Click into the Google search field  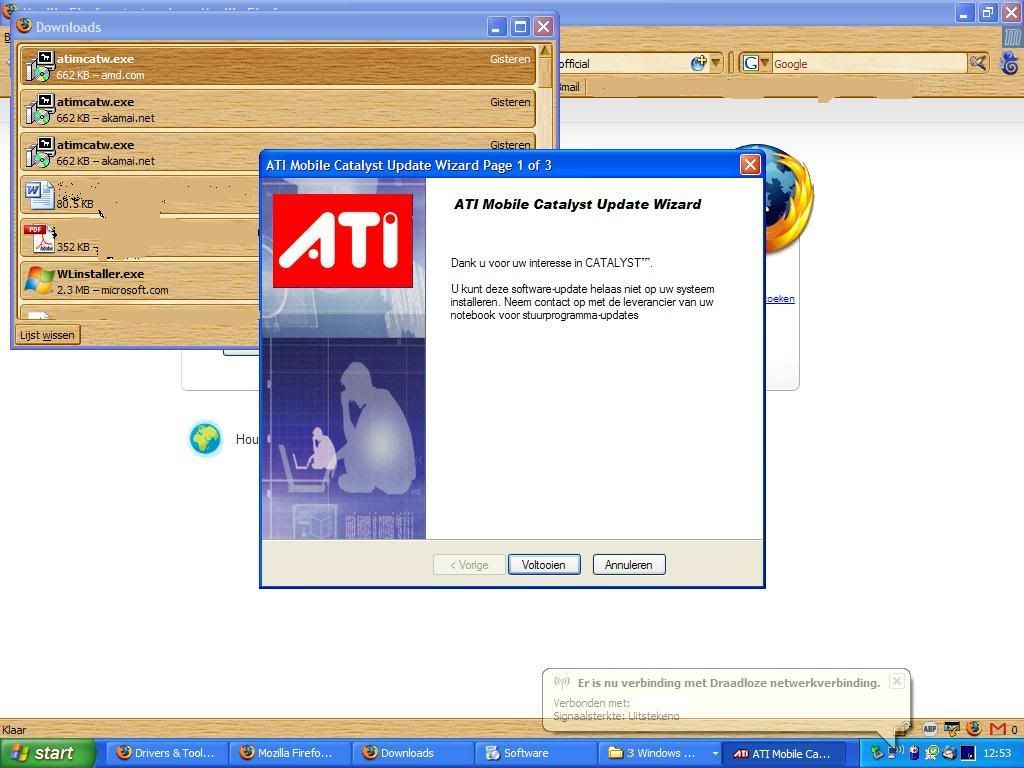[x=869, y=64]
